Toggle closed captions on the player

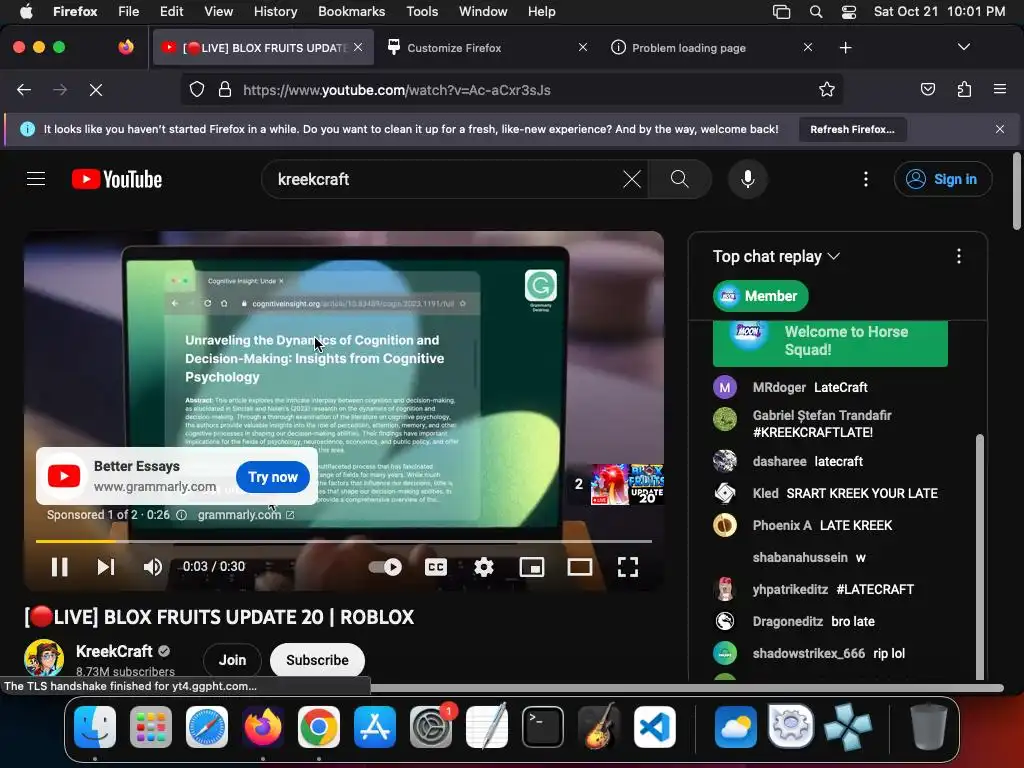pyautogui.click(x=436, y=567)
